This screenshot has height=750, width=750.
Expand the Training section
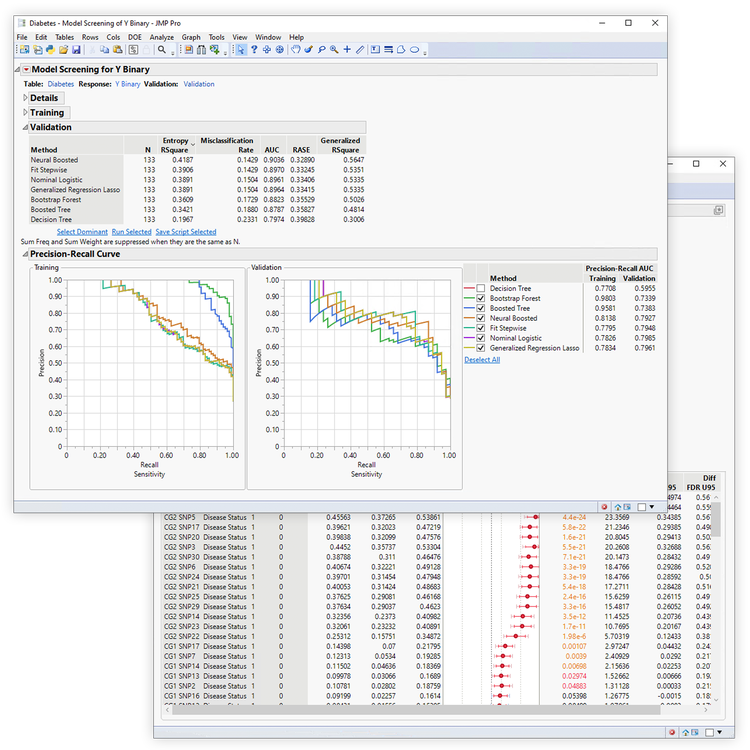click(x=26, y=113)
